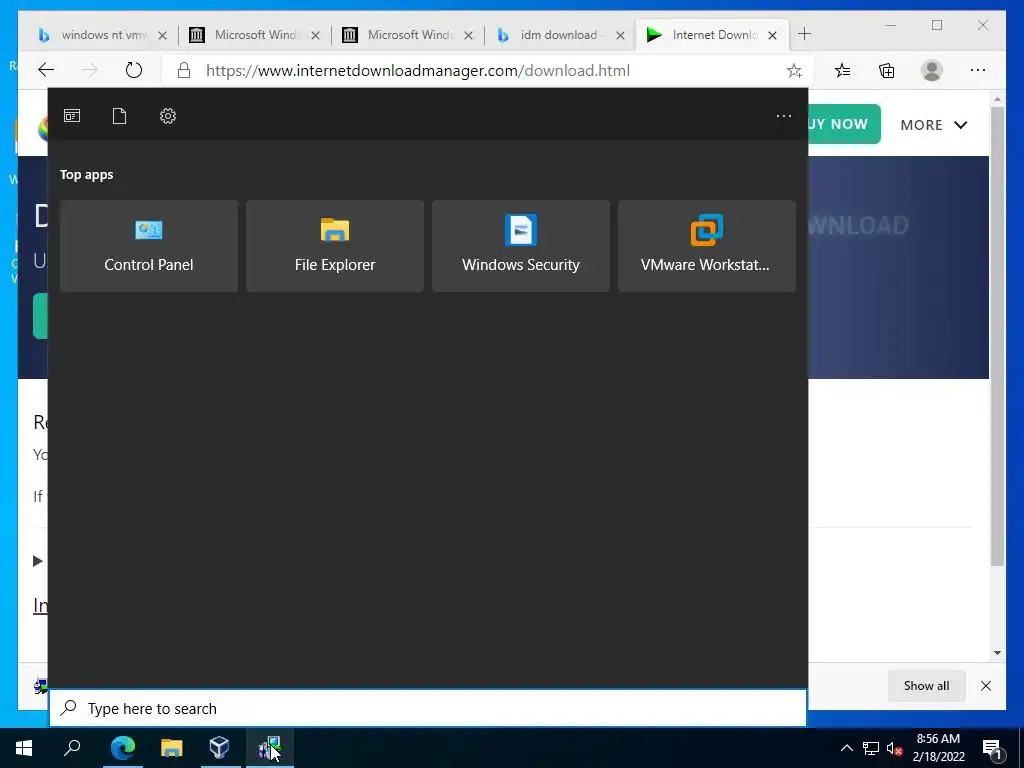Open File Explorer from the taskbar
The height and width of the screenshot is (768, 1024).
tap(171, 748)
